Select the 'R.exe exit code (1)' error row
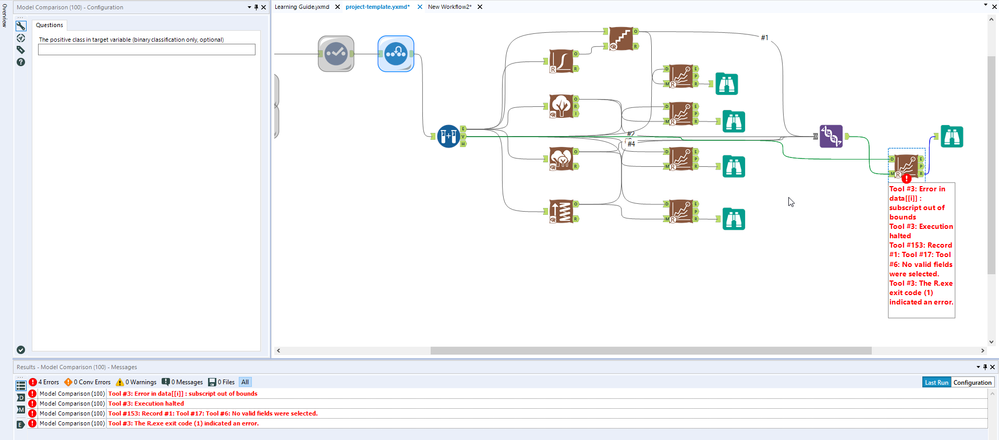 (510, 423)
